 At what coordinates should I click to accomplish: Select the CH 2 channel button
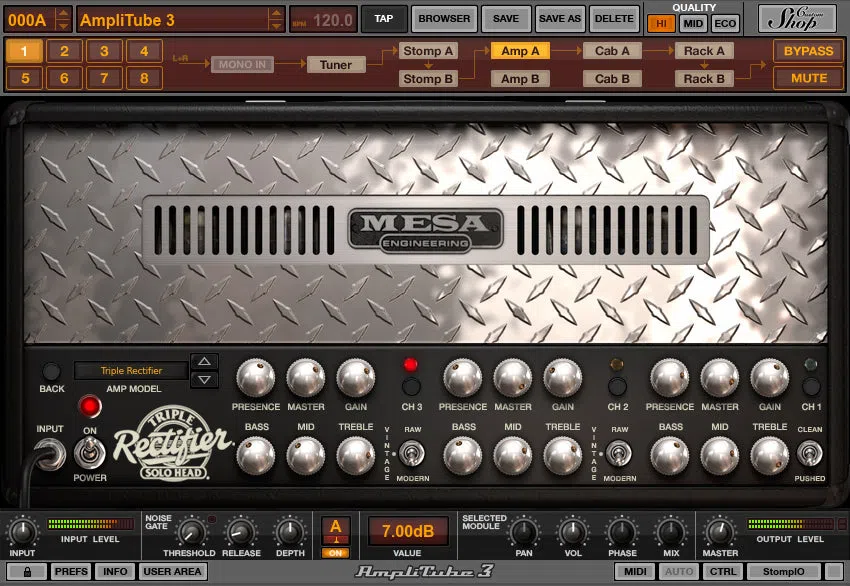pos(617,387)
